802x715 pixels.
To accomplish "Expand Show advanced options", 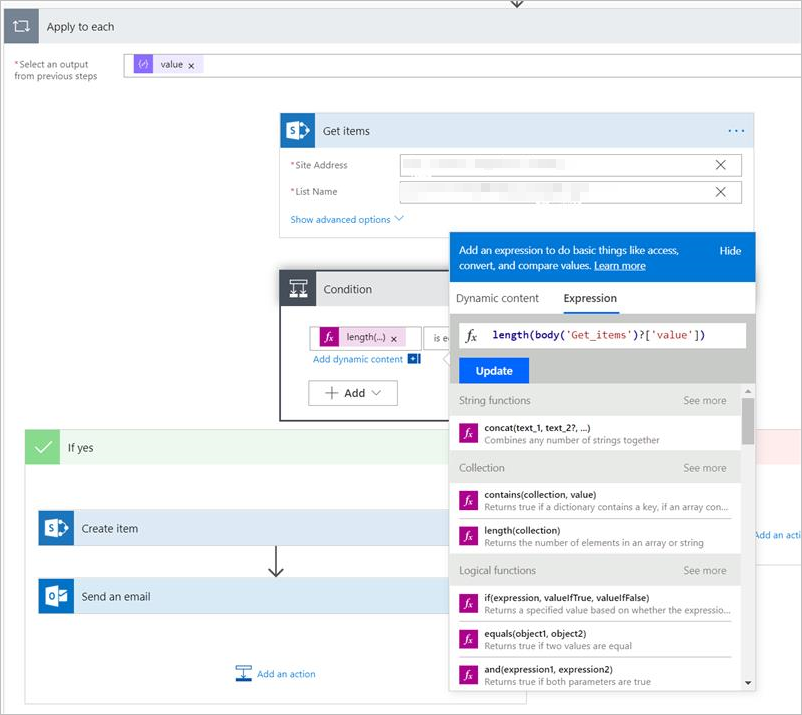I will pyautogui.click(x=346, y=219).
